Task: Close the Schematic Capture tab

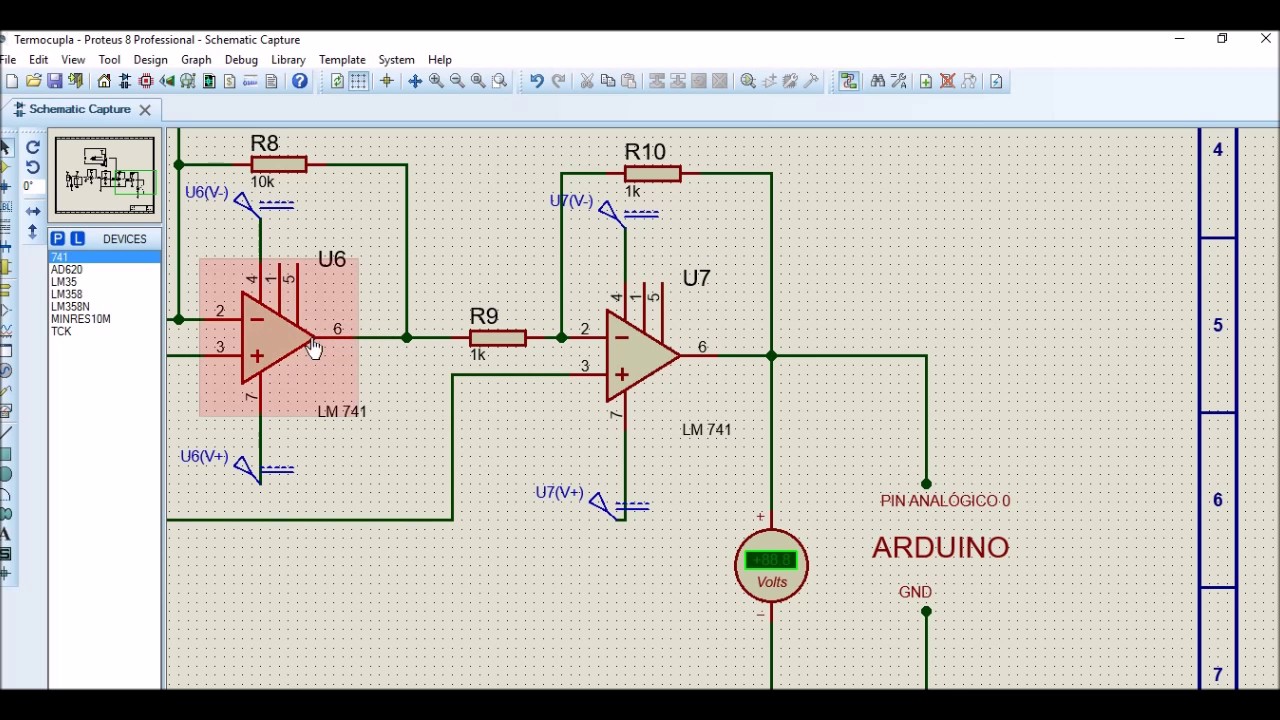Action: (145, 110)
